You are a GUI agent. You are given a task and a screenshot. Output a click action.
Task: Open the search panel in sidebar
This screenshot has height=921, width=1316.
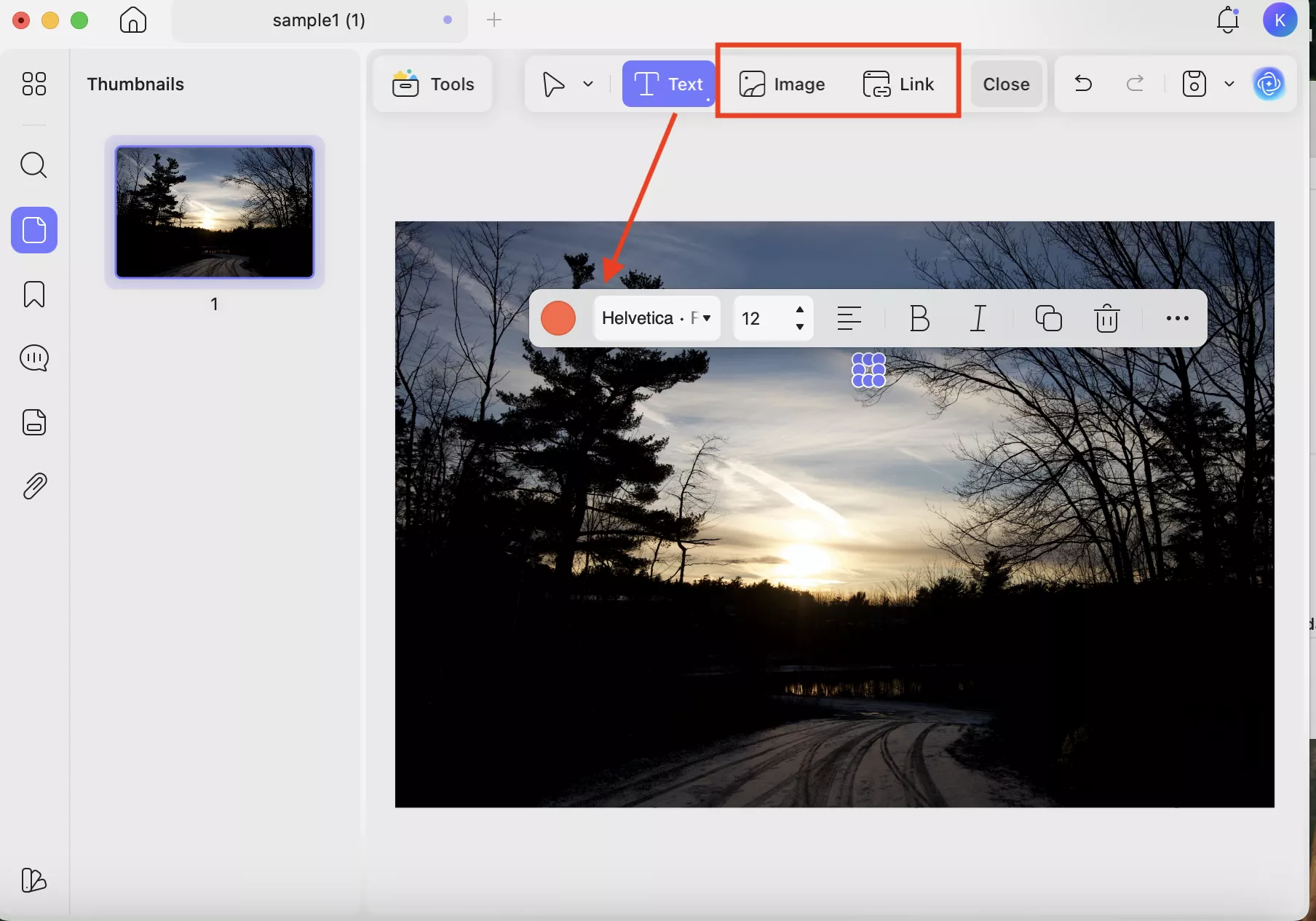[33, 165]
